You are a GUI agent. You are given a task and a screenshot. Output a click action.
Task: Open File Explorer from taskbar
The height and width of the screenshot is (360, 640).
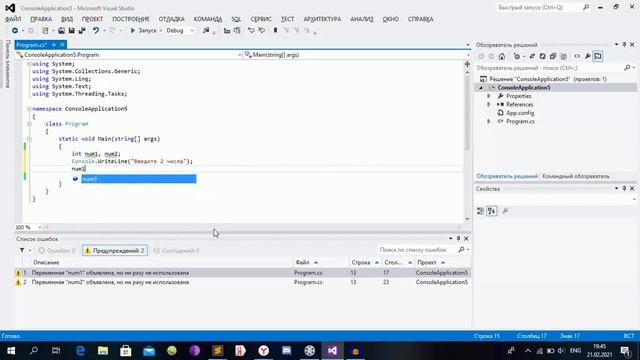pyautogui.click(x=103, y=351)
